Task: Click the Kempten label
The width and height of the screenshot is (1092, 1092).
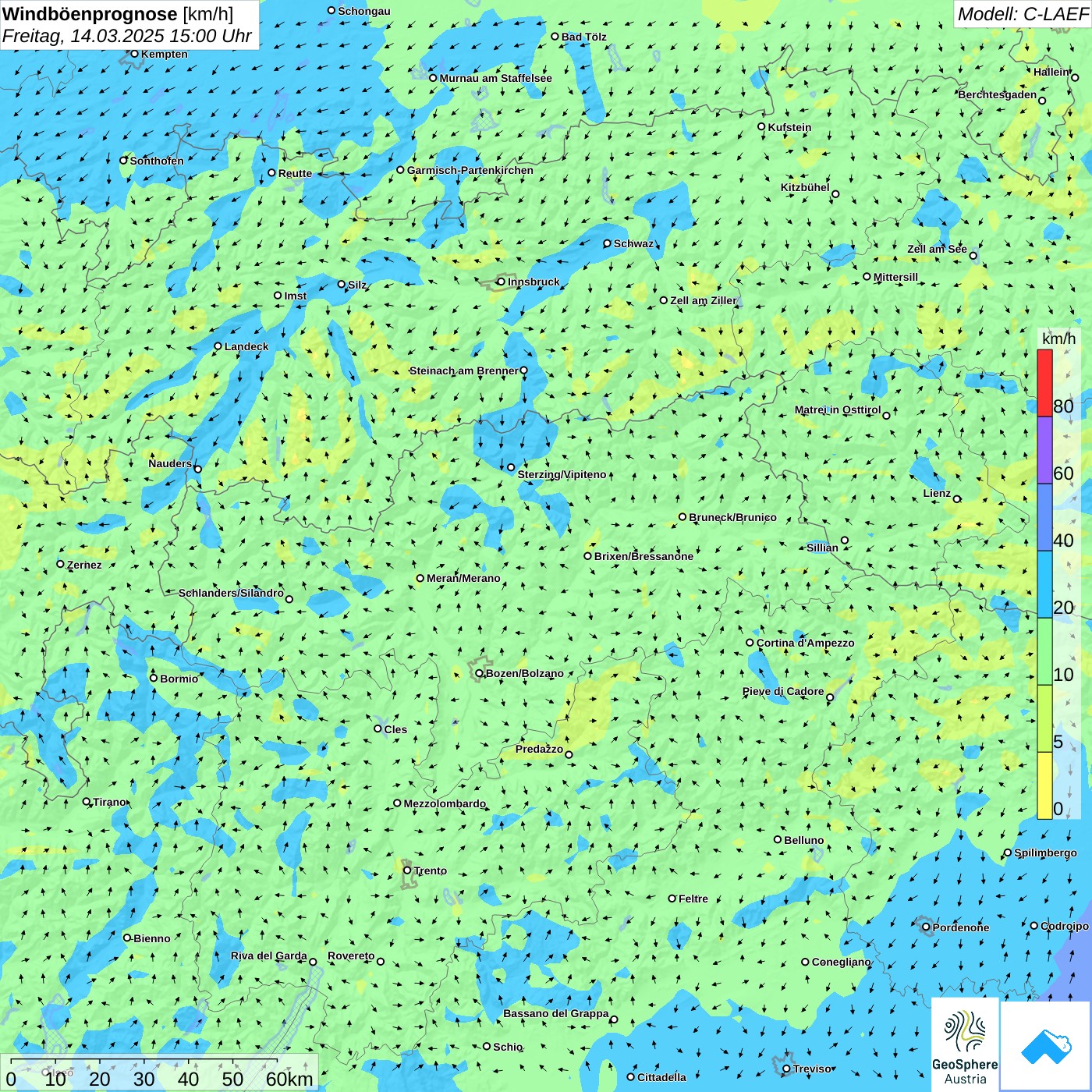Action: tap(165, 54)
